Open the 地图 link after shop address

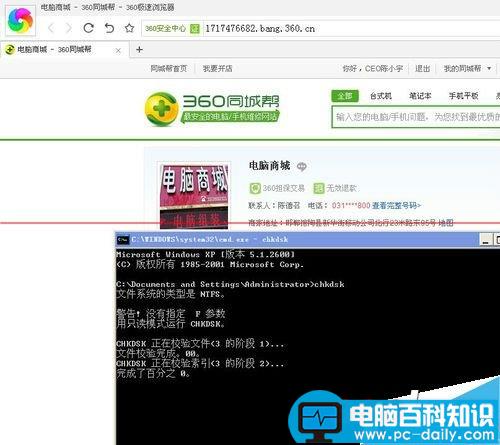point(446,223)
